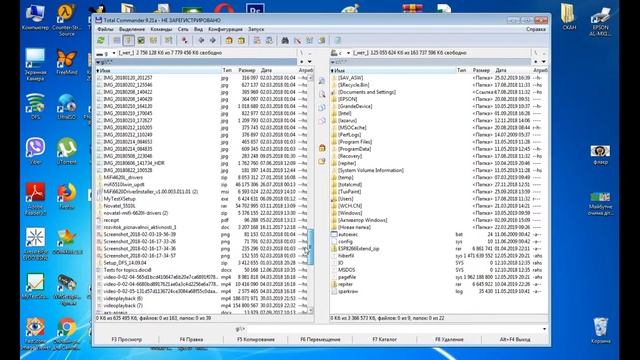Toggle the full details view button
Screen dimensions: 640x360
click(x=129, y=40)
